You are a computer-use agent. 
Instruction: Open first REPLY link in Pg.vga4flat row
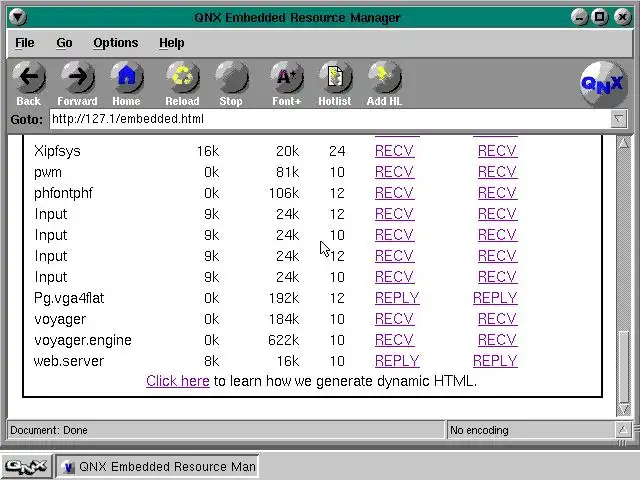(x=397, y=298)
